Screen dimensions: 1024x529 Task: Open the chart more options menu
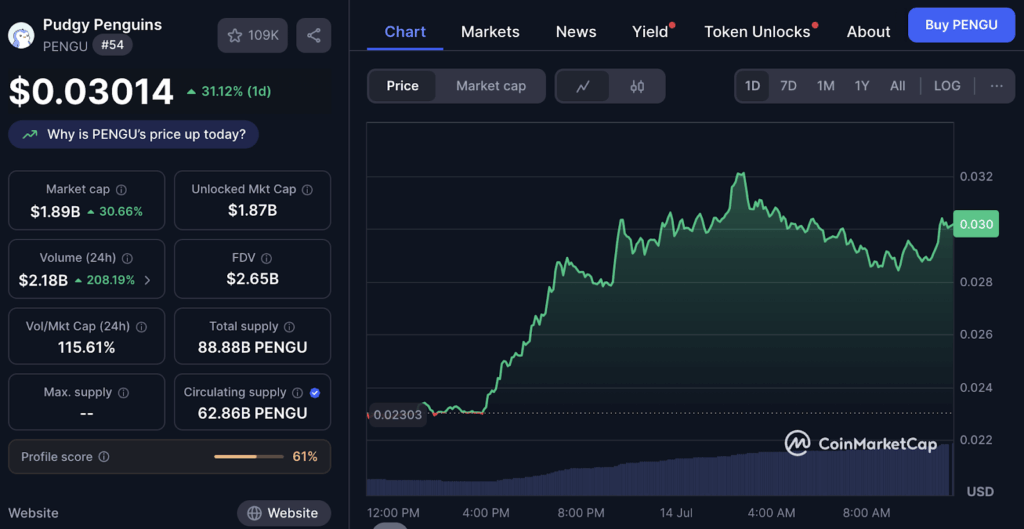(996, 86)
